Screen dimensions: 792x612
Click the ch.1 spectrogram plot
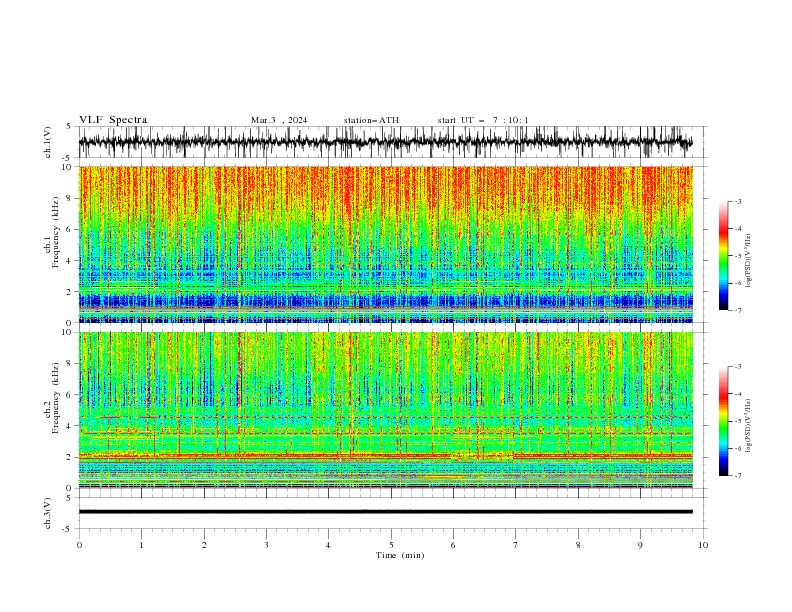click(x=385, y=244)
